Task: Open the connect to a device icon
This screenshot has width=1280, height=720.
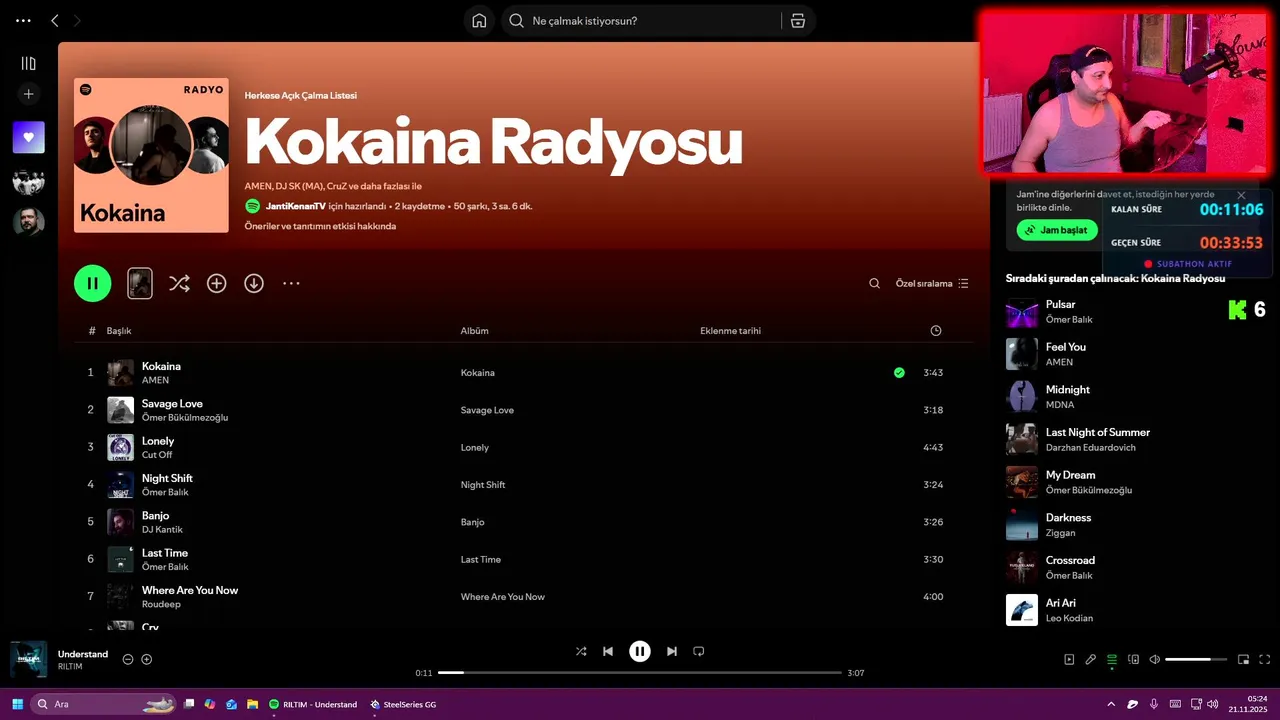Action: [x=1134, y=659]
